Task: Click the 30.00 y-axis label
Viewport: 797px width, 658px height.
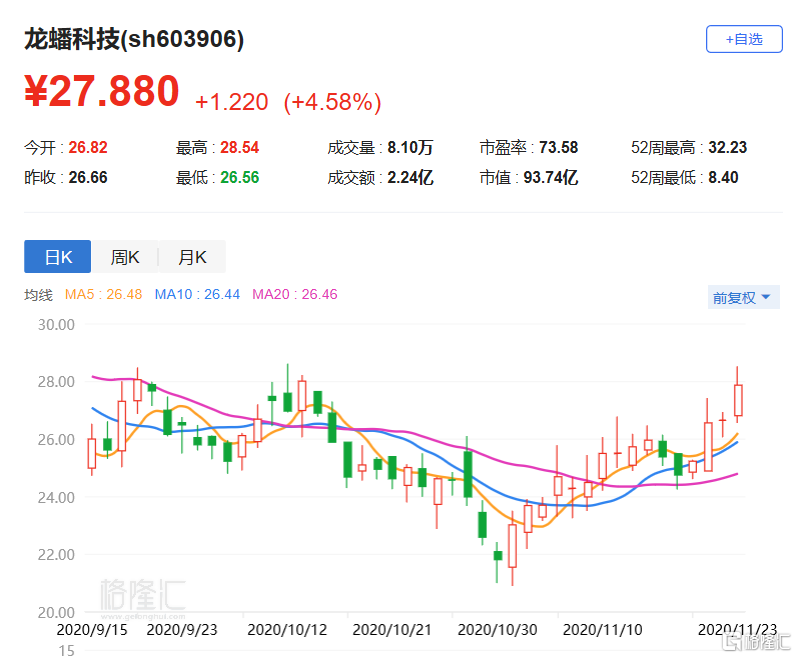Action: pyautogui.click(x=56, y=325)
